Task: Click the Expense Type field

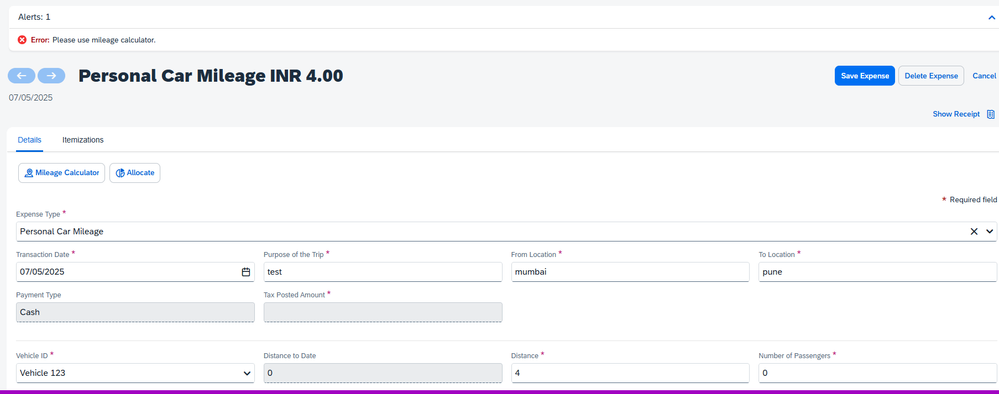Action: click(506, 232)
